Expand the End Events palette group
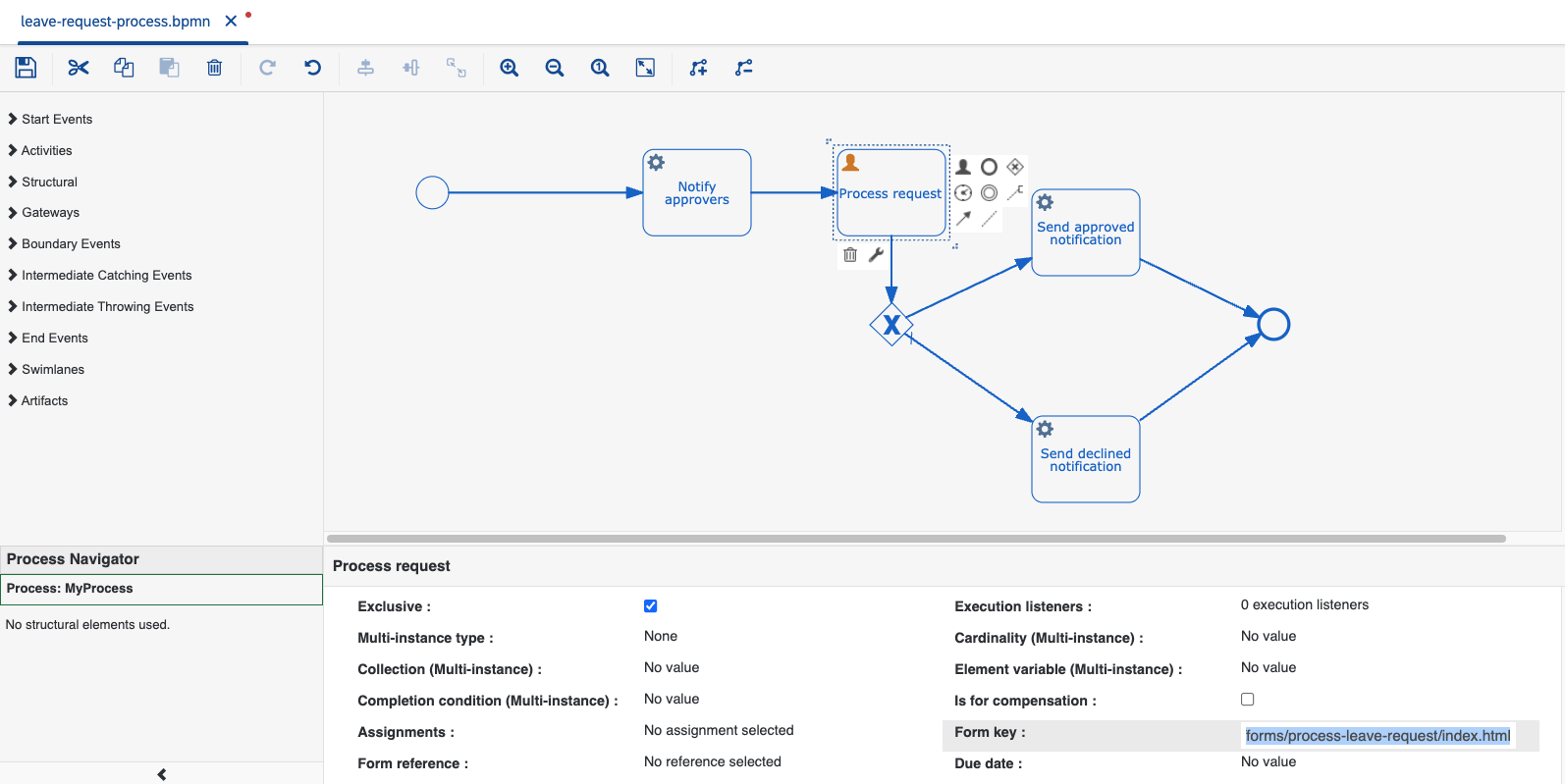 48,338
